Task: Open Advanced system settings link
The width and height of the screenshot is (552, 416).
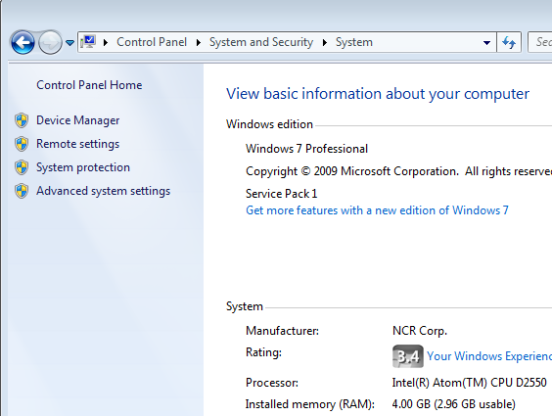Action: [x=103, y=191]
